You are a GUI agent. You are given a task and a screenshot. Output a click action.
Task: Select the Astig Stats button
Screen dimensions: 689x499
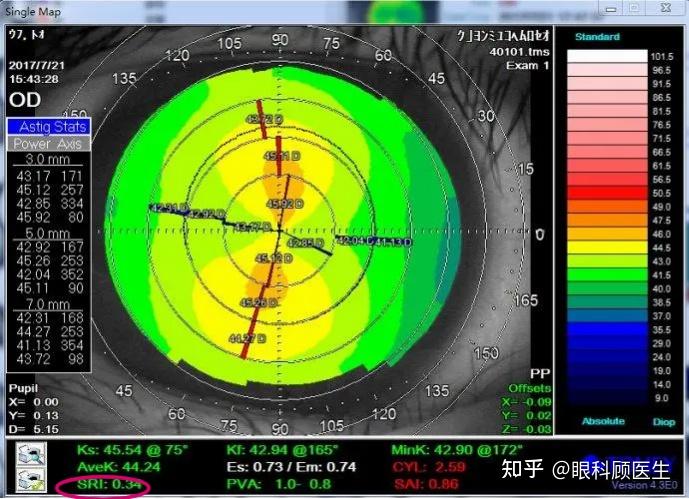coord(49,127)
